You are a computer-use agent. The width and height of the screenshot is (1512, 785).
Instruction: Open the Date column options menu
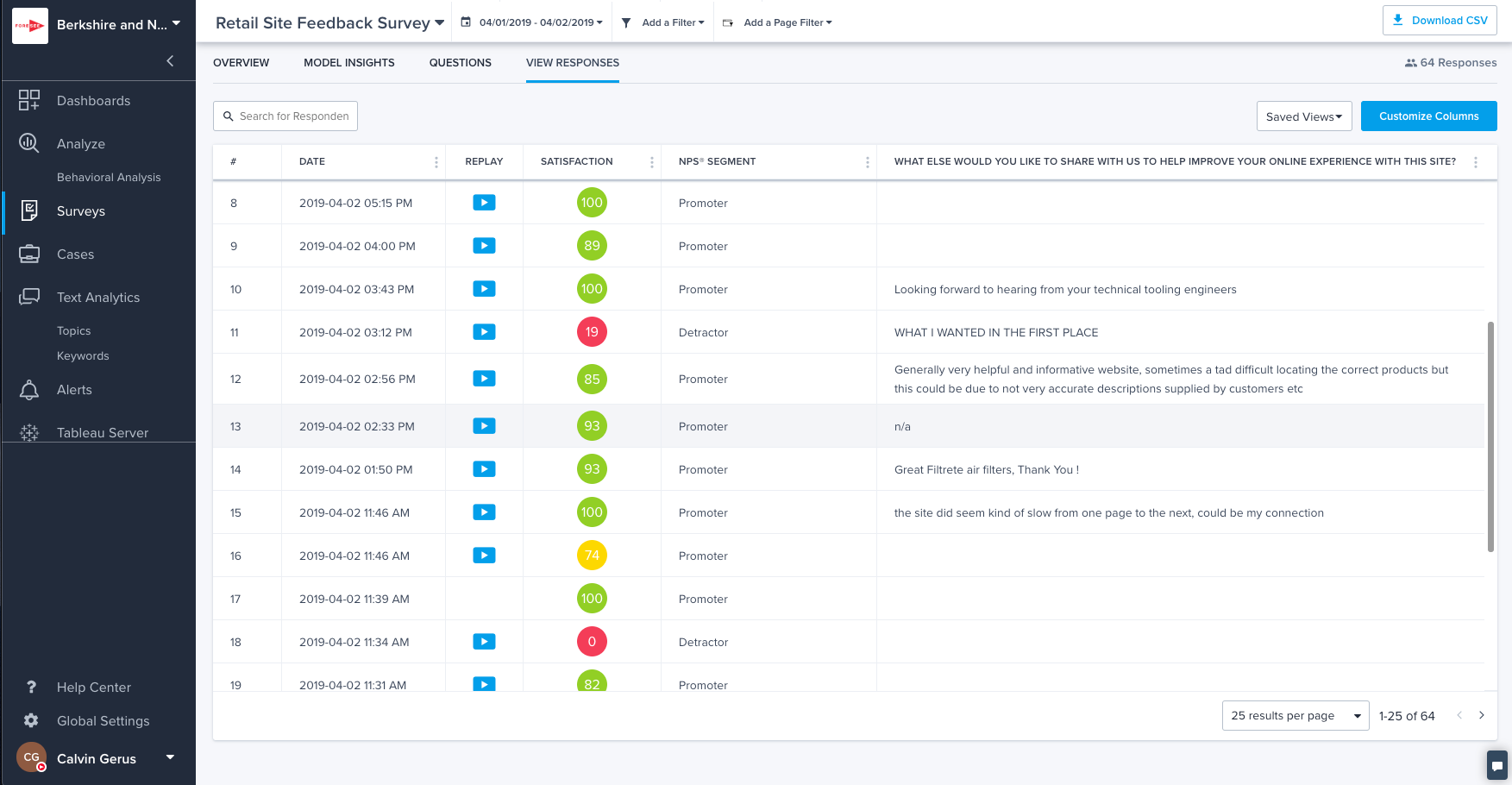click(x=436, y=162)
